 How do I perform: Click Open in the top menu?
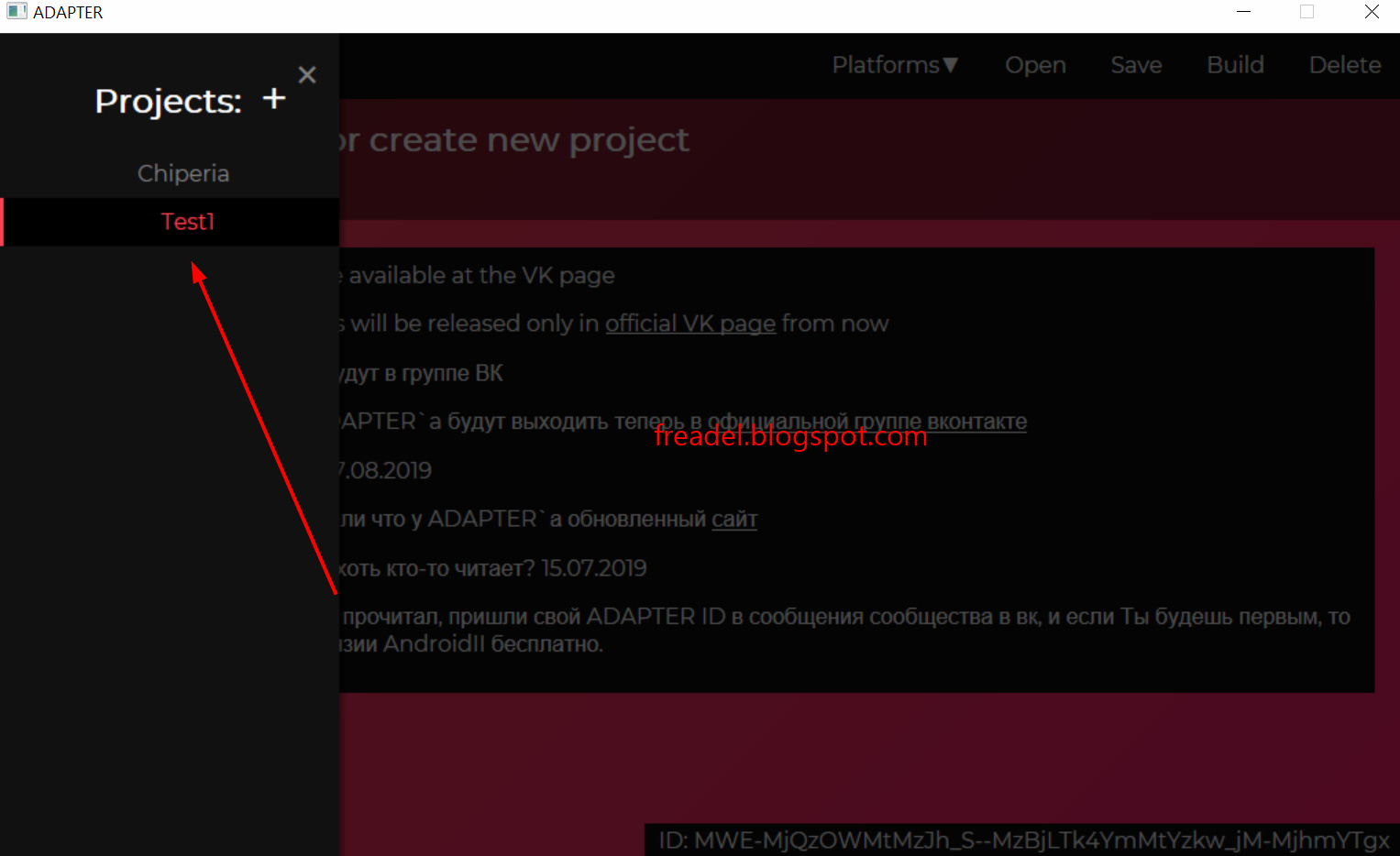1035,65
